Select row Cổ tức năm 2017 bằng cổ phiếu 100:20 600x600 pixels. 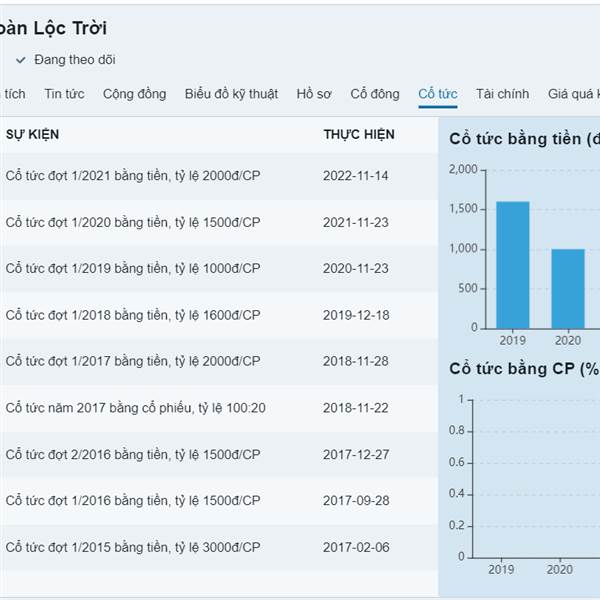tap(219, 408)
